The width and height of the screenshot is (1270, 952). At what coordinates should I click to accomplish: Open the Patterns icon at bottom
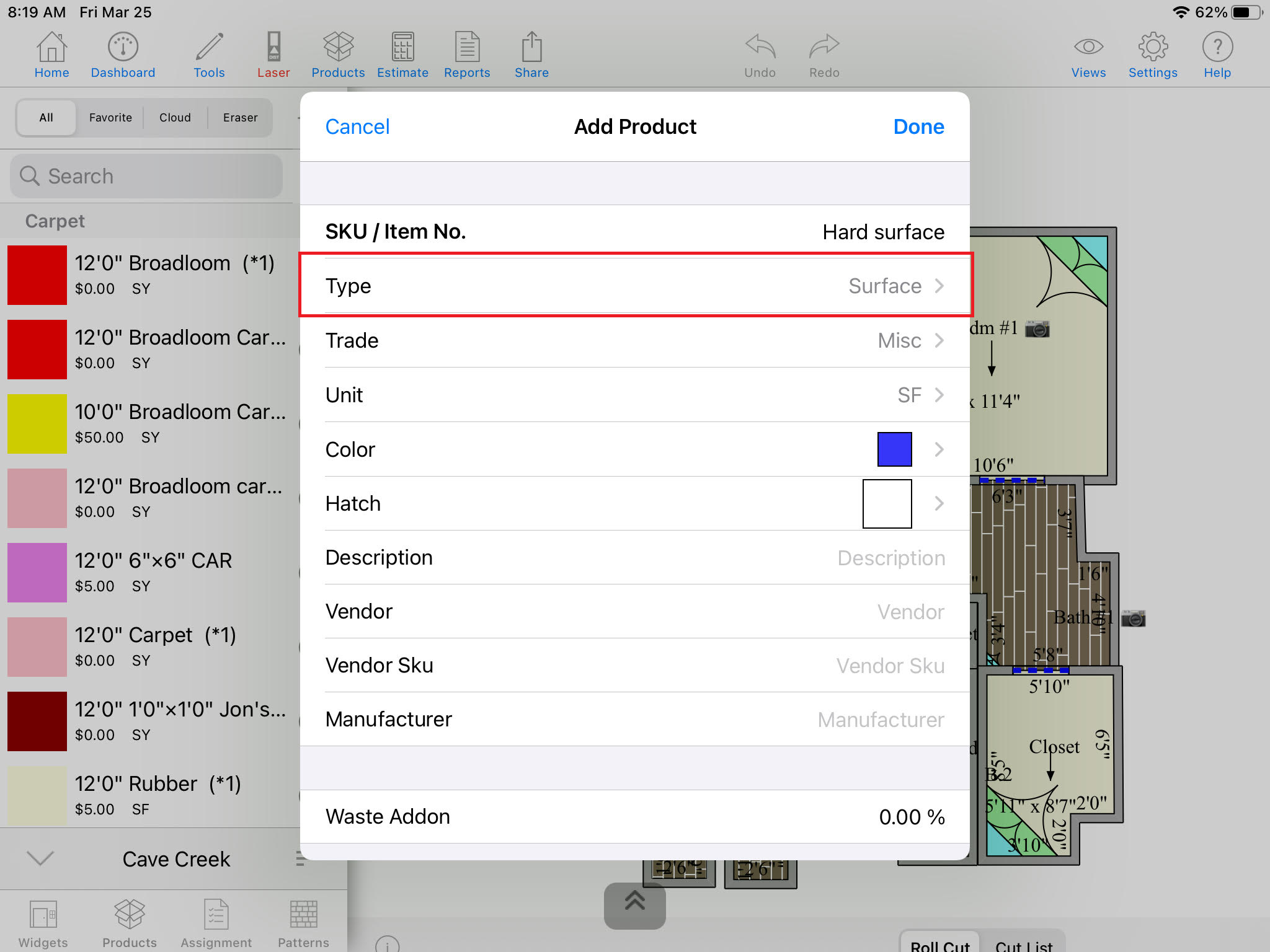pyautogui.click(x=303, y=923)
